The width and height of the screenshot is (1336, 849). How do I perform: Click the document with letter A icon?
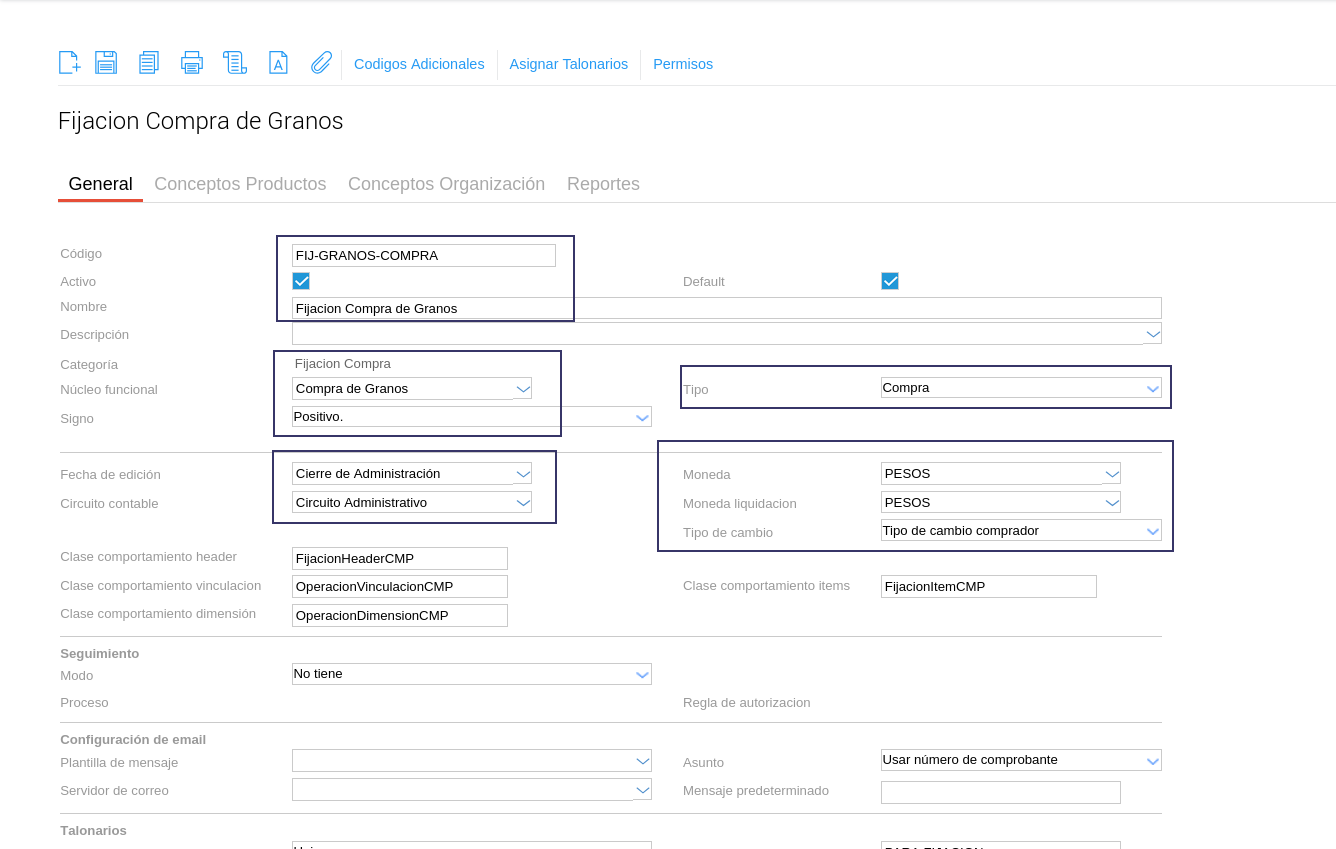pyautogui.click(x=278, y=63)
